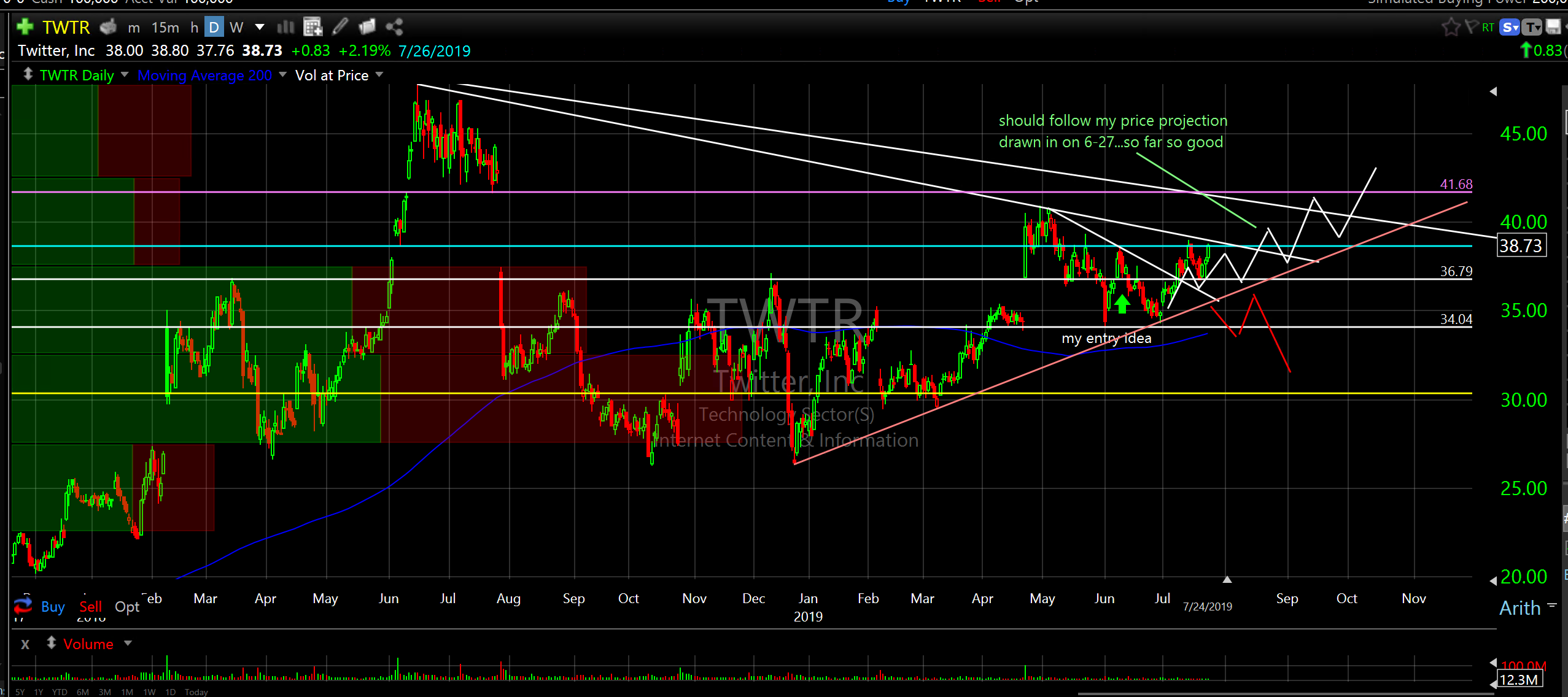Expand the TWTR Daily dropdown arrow
The height and width of the screenshot is (697, 1568).
tap(125, 74)
